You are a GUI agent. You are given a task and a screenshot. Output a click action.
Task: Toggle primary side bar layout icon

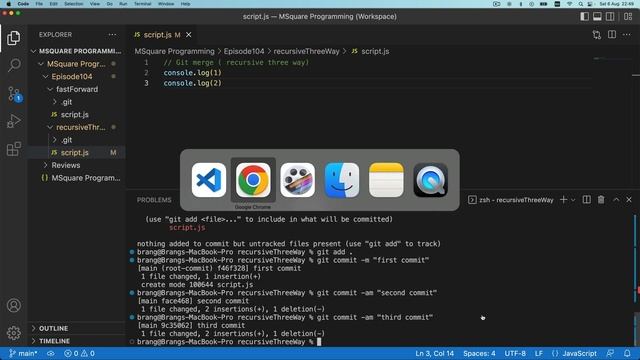point(584,16)
